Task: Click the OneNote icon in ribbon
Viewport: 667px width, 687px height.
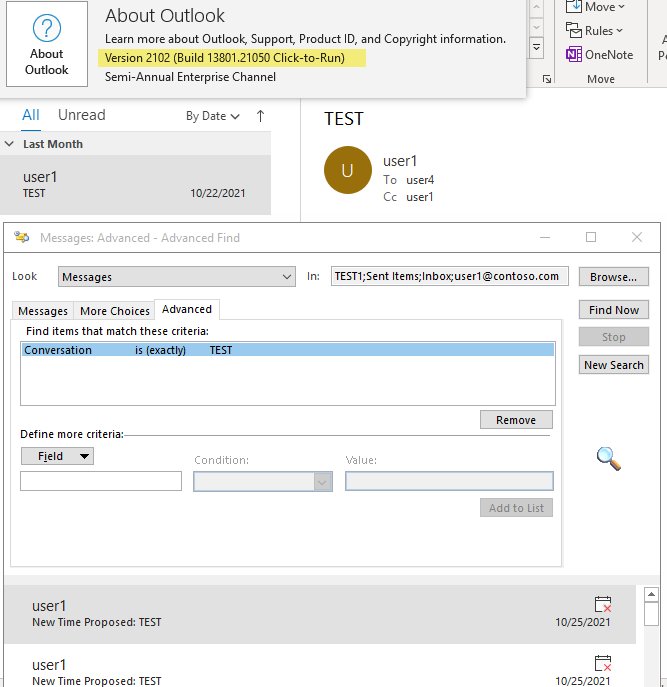Action: (x=574, y=54)
